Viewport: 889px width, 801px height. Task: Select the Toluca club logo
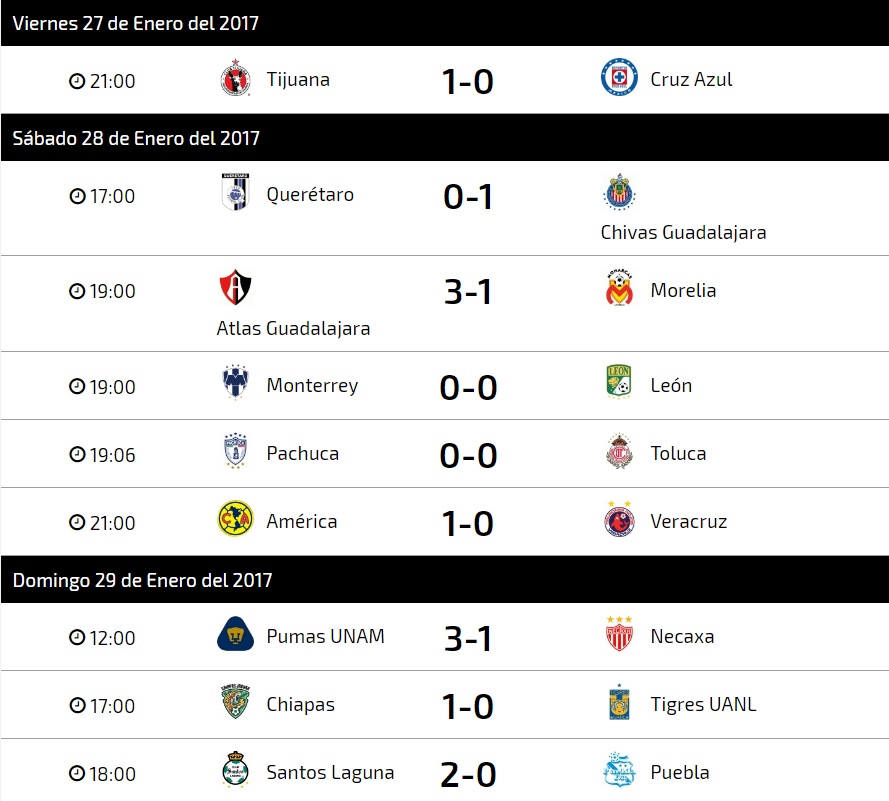tap(619, 451)
